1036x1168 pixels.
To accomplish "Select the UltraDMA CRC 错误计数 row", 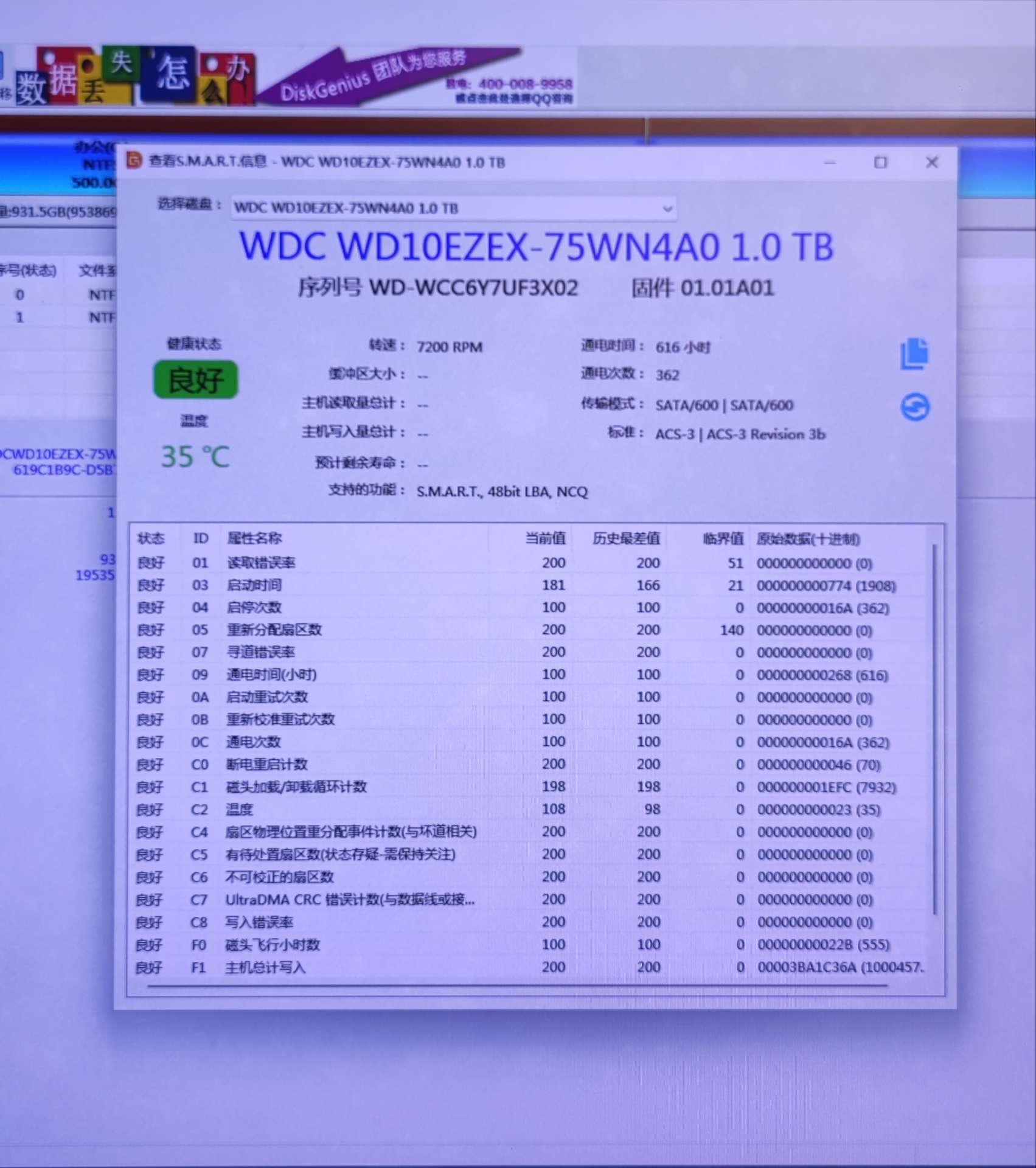I will coord(530,899).
